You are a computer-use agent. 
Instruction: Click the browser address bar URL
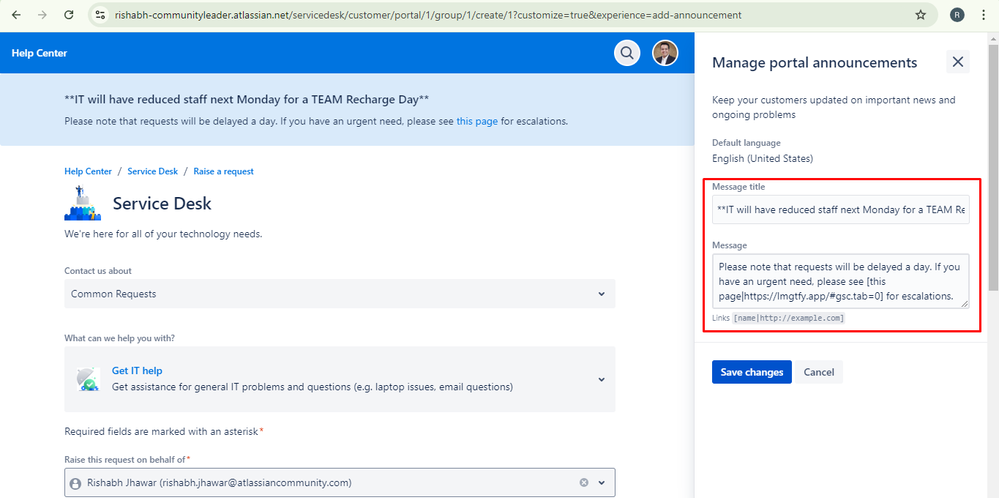(x=428, y=15)
